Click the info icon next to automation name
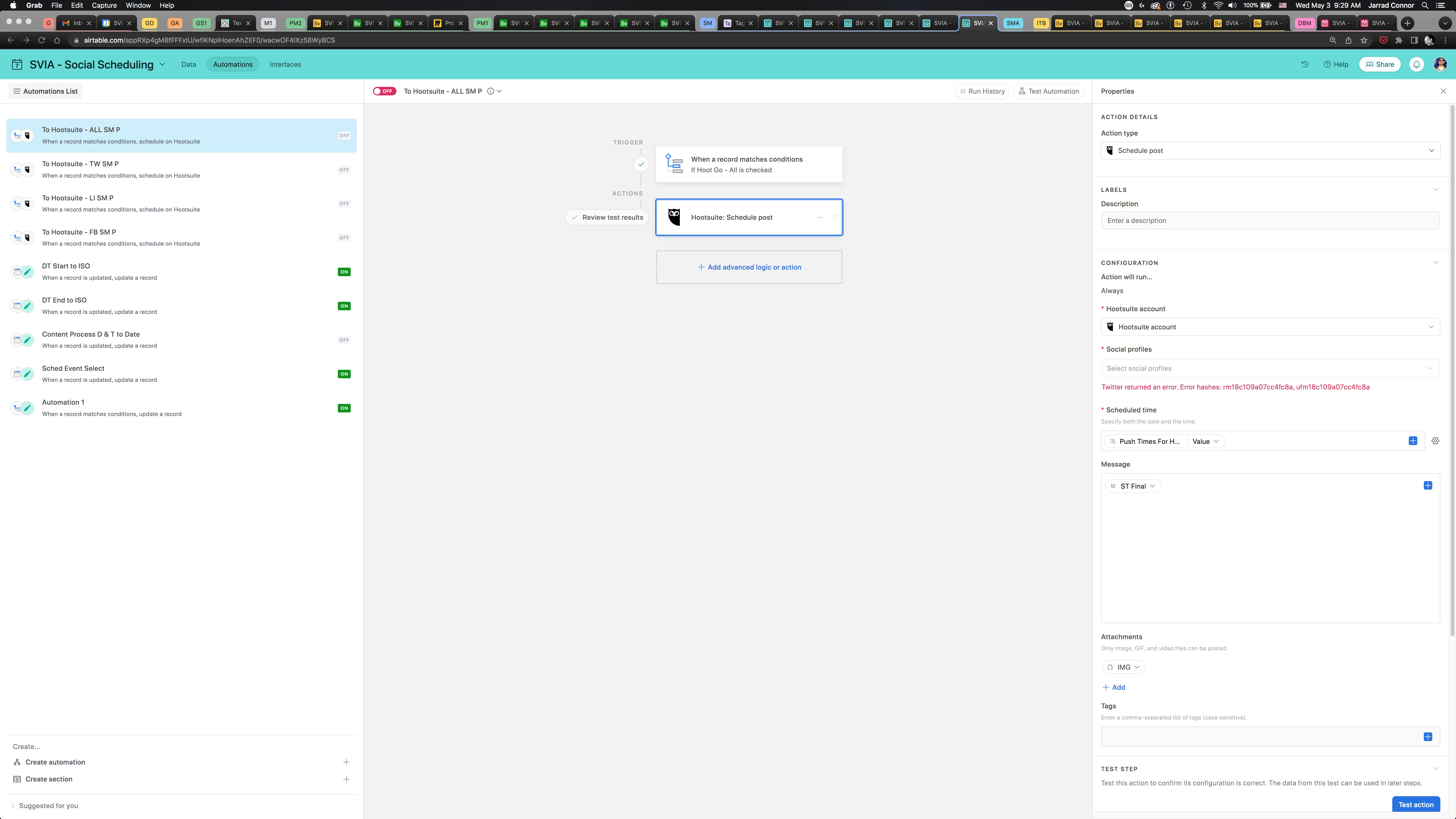Viewport: 1456px width, 819px height. [491, 91]
